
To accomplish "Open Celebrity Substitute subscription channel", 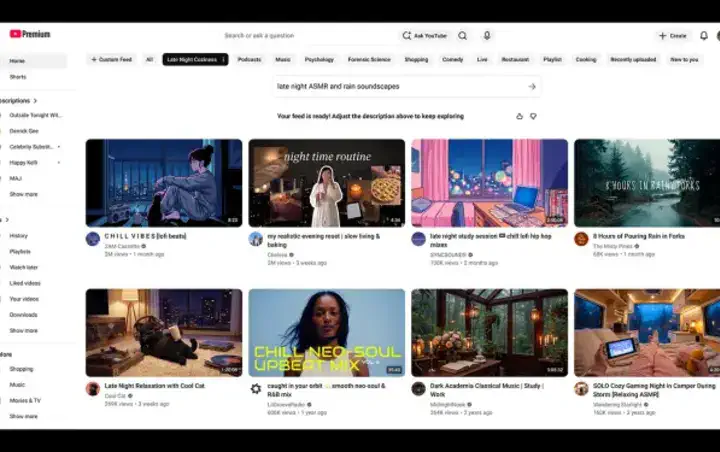I will click(33, 147).
